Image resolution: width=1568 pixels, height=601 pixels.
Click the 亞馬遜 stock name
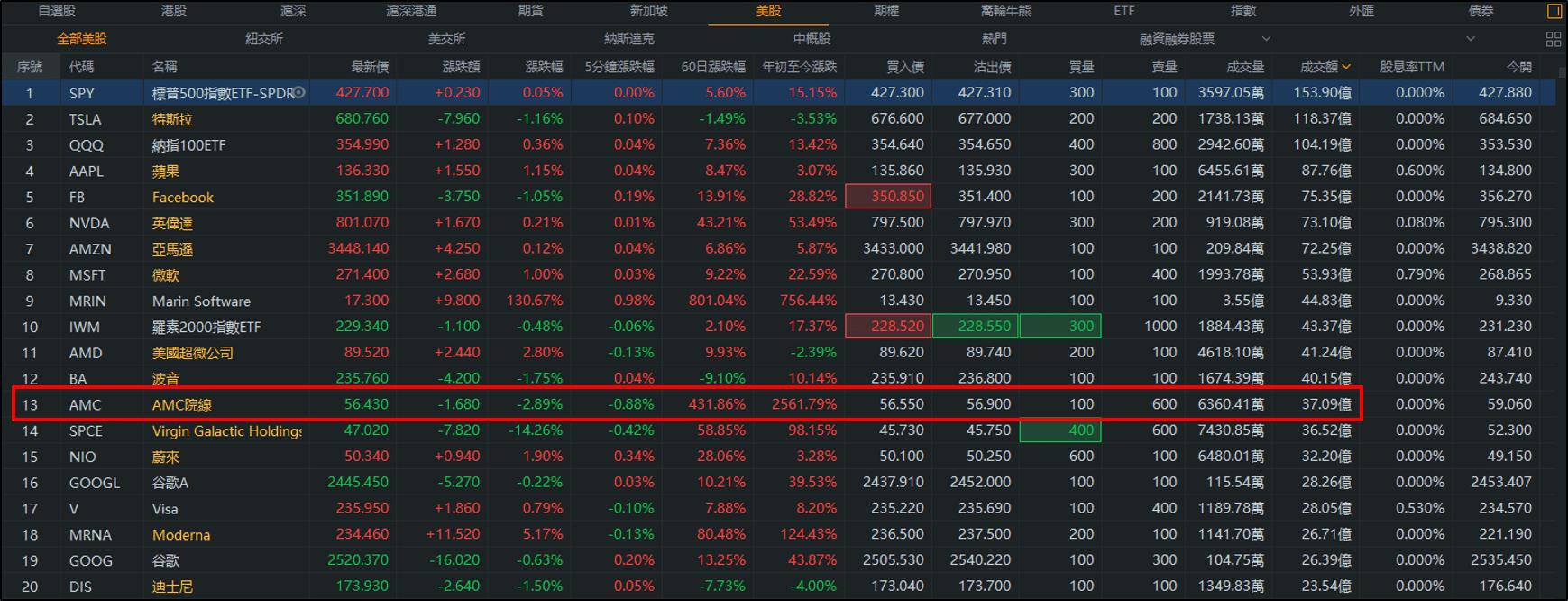[172, 249]
